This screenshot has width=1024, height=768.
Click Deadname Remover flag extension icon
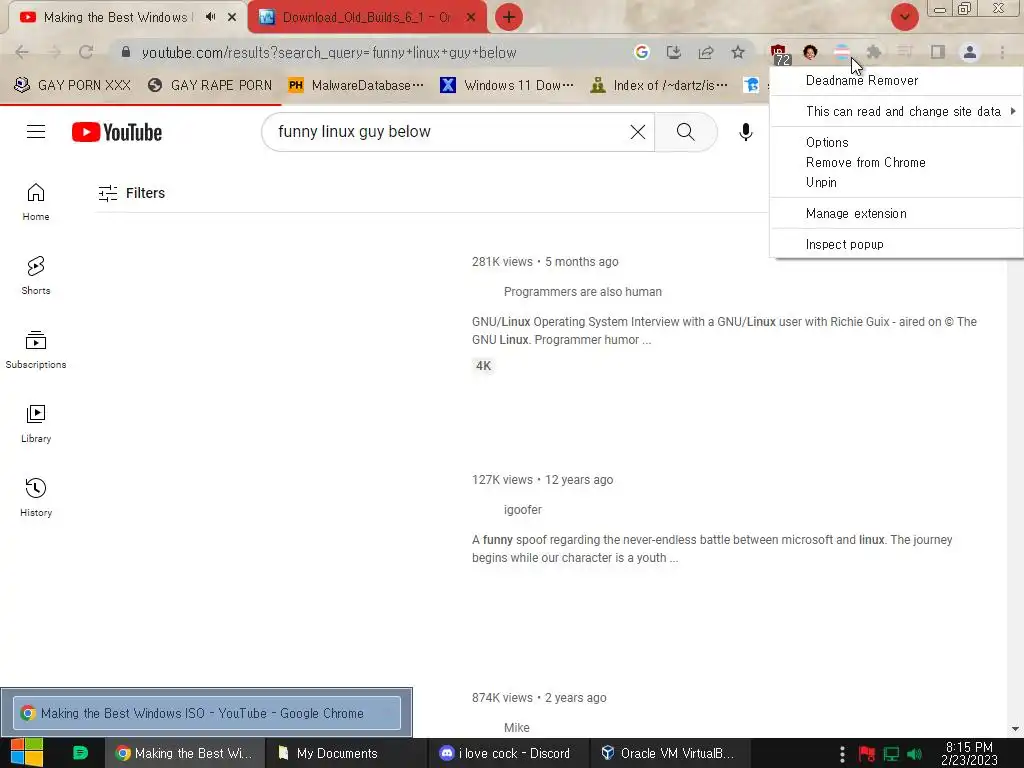842,52
